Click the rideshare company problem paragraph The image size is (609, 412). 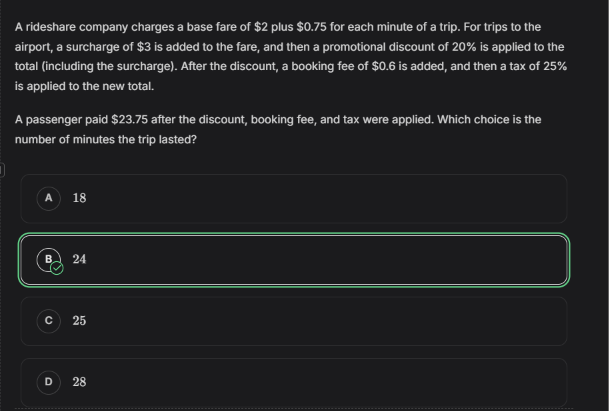click(x=291, y=57)
